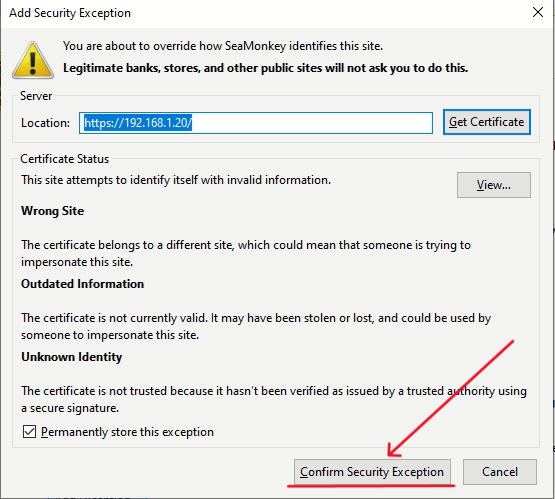Toggle Permanently store this exception checkbox
This screenshot has height=499, width=555.
point(29,432)
